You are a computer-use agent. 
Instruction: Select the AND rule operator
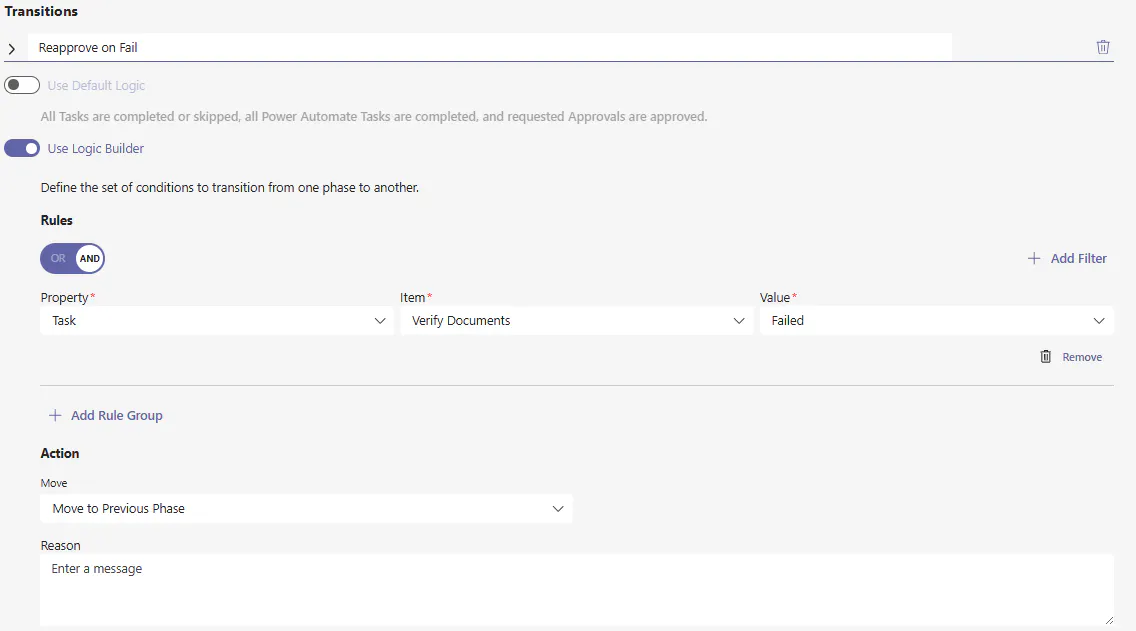tap(90, 259)
